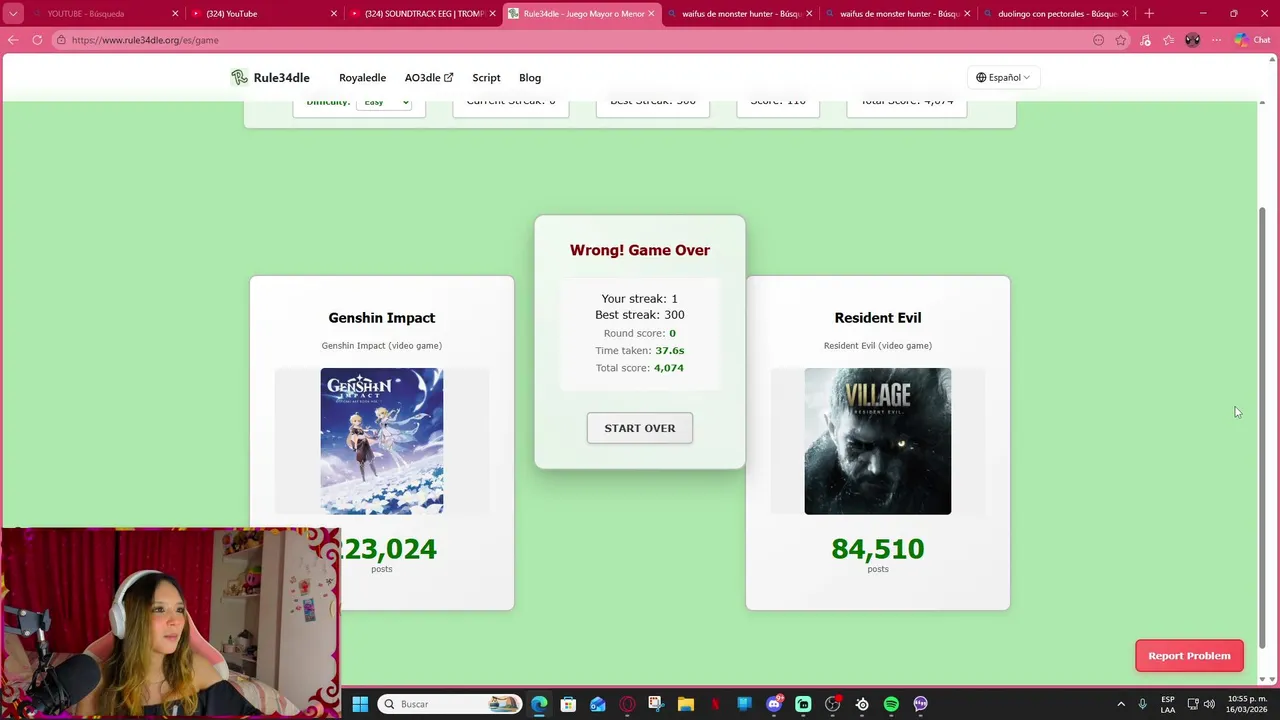Open the AO3dle external link
Viewport: 1280px width, 720px height.
click(428, 78)
